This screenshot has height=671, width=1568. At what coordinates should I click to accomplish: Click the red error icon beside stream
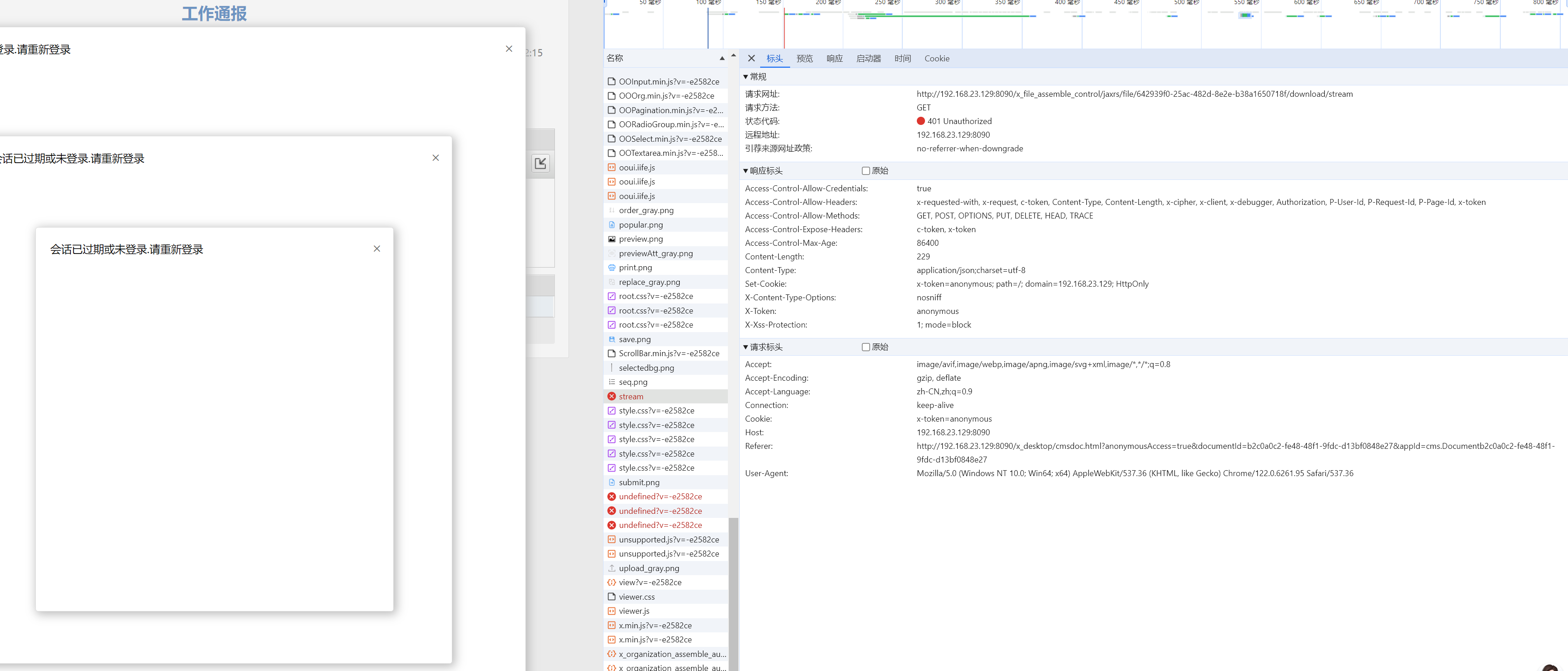click(x=612, y=397)
